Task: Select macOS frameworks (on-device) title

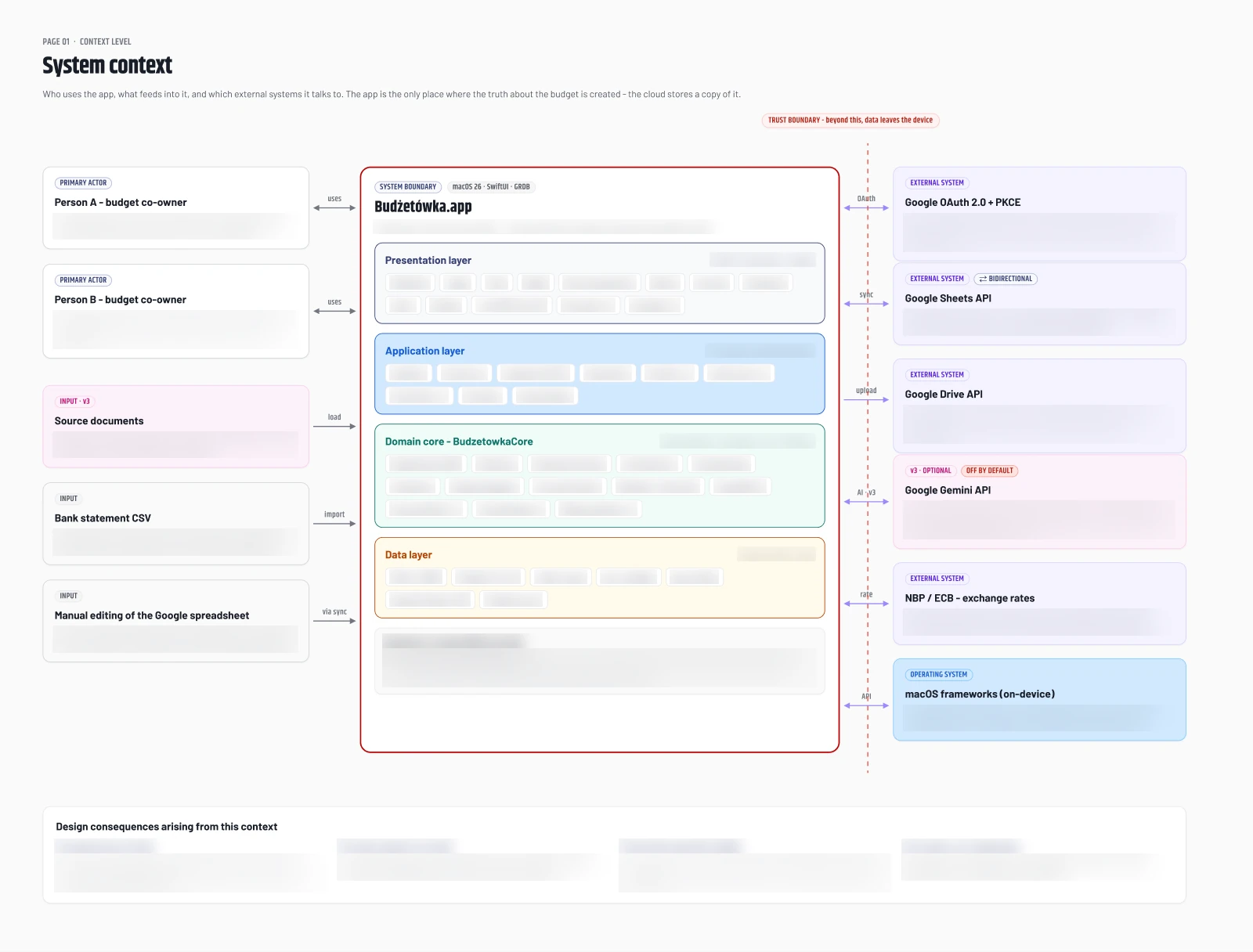Action: click(x=980, y=694)
